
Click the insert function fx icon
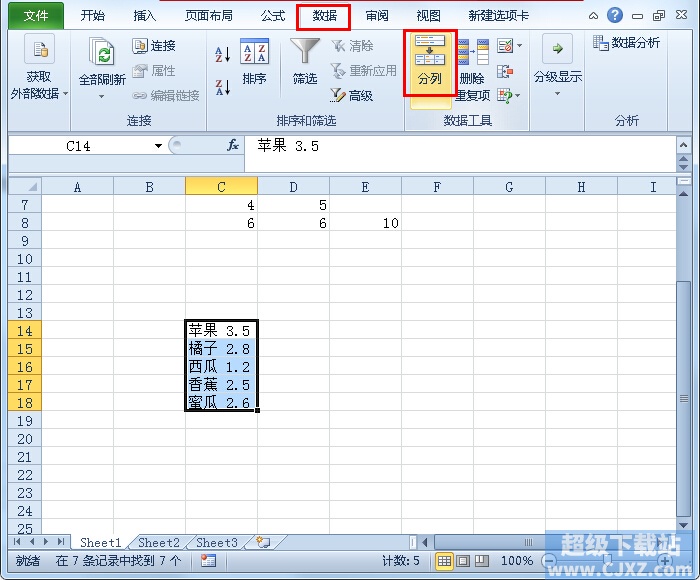pos(233,146)
